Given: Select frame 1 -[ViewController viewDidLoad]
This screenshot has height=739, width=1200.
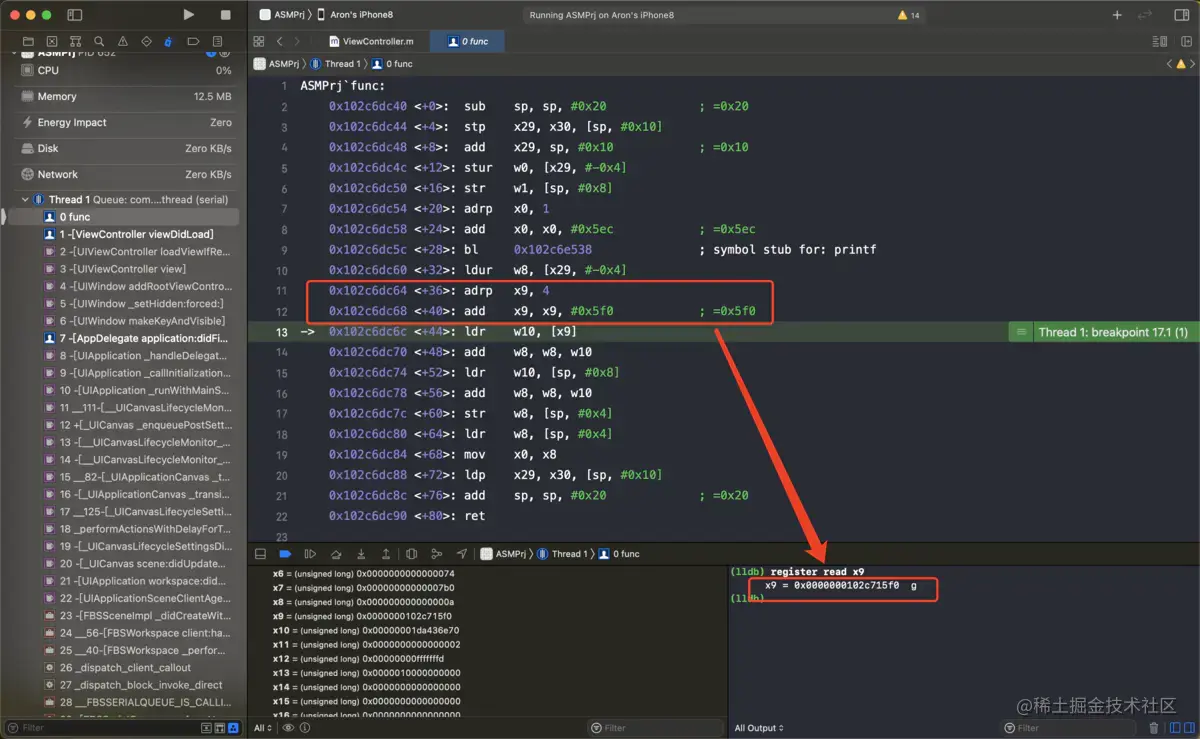Looking at the screenshot, I should tap(126, 234).
